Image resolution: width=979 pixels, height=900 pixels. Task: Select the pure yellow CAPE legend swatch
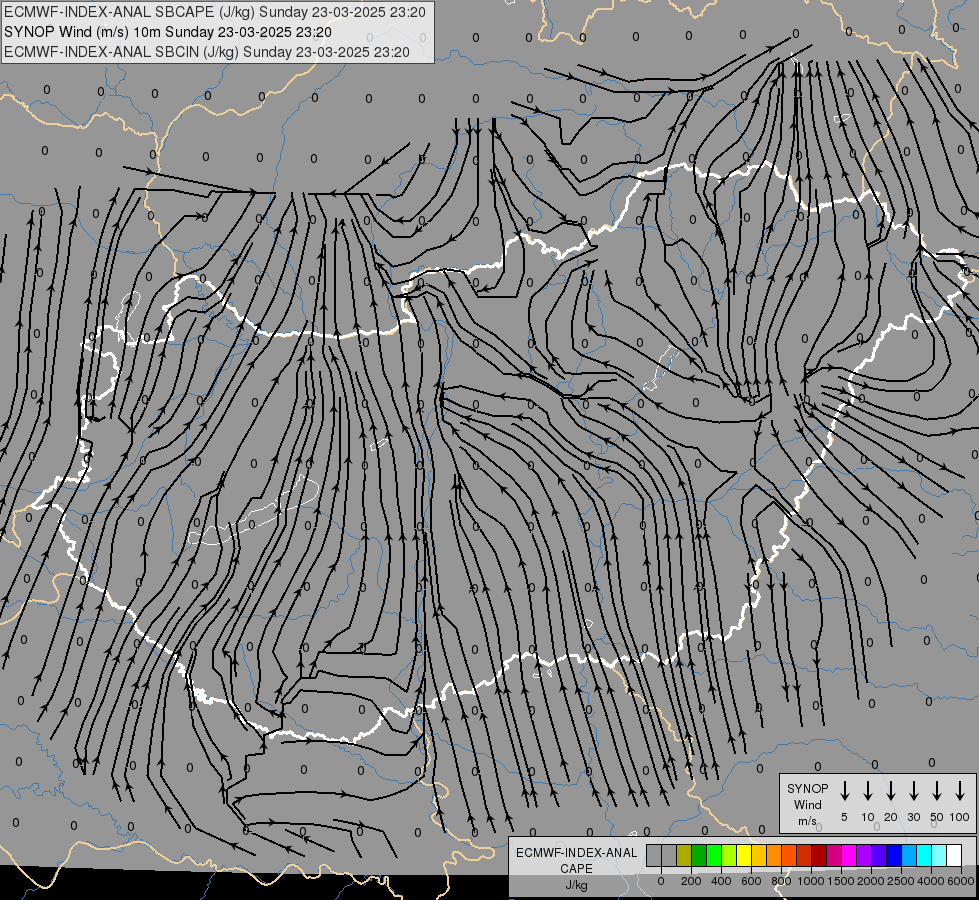(744, 855)
